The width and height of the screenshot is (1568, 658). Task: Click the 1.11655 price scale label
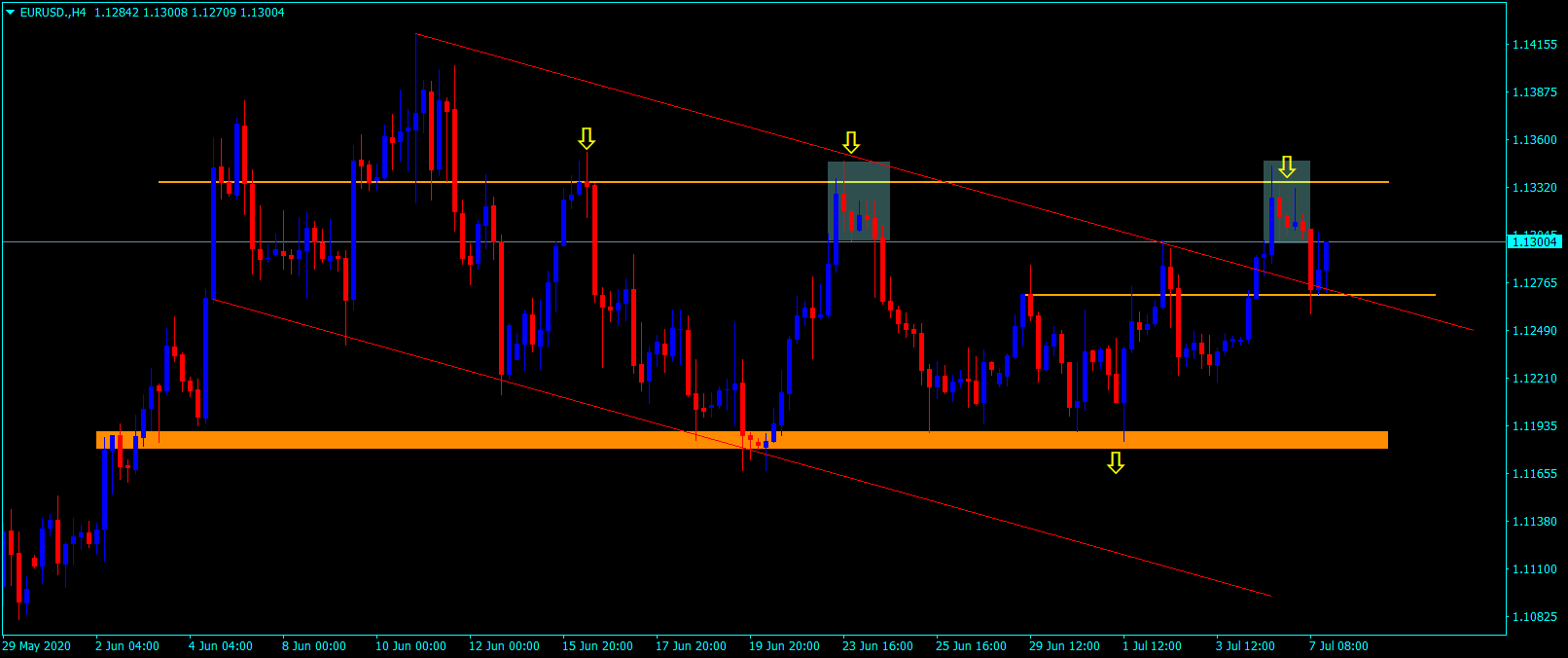(x=1534, y=474)
